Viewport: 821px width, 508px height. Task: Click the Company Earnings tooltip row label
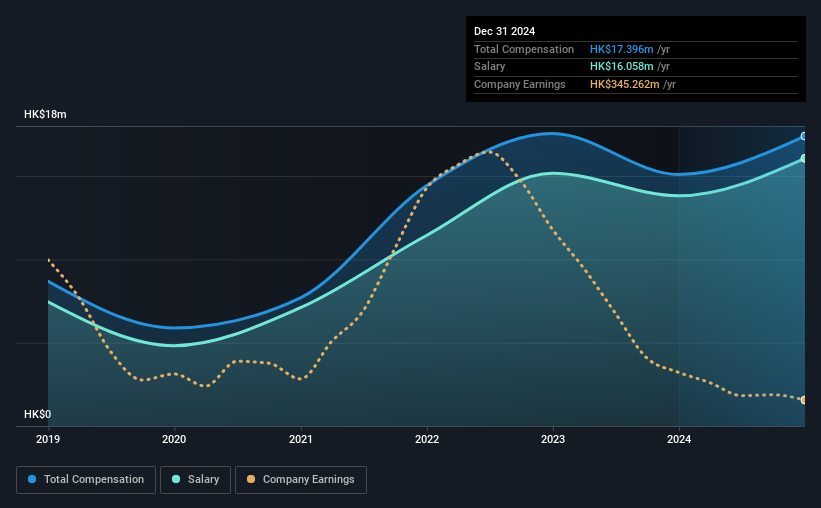519,84
